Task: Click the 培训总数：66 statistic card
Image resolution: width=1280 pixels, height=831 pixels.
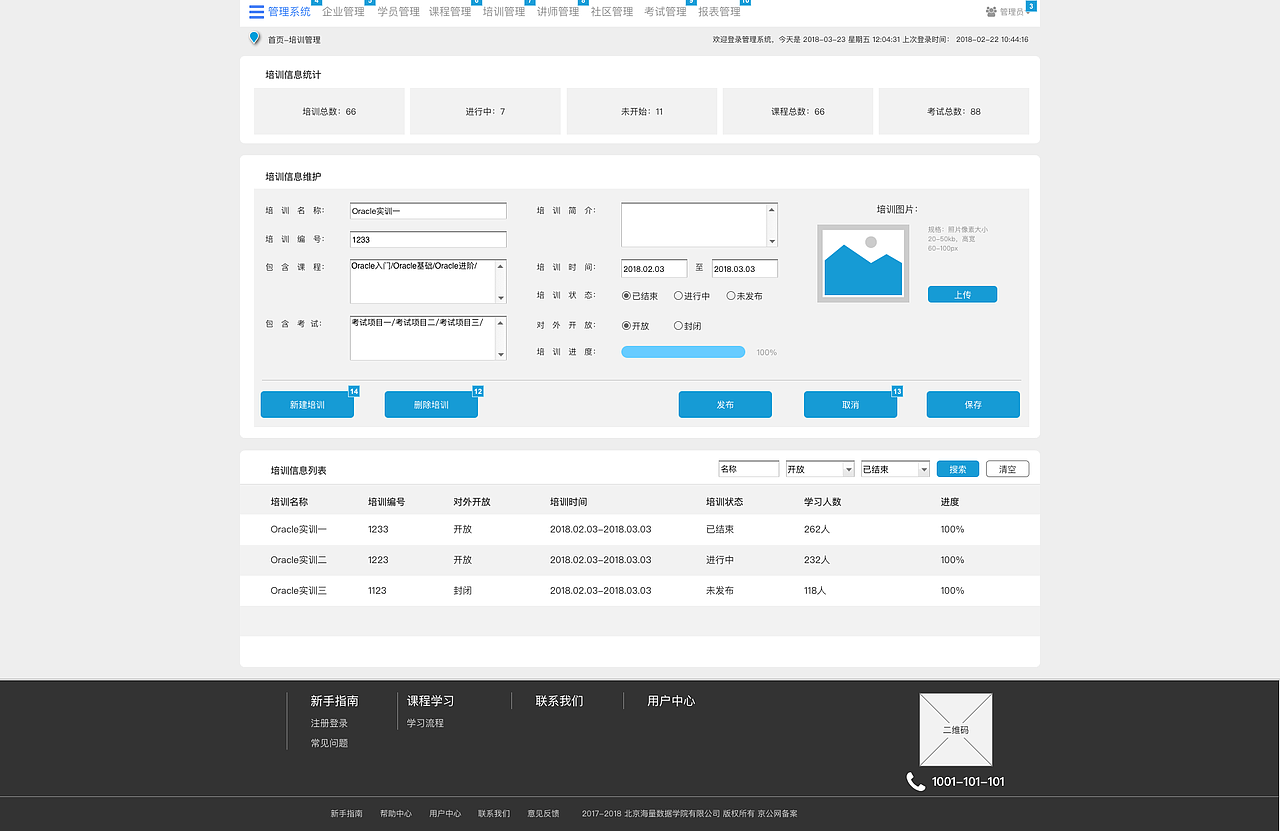Action: [x=329, y=111]
